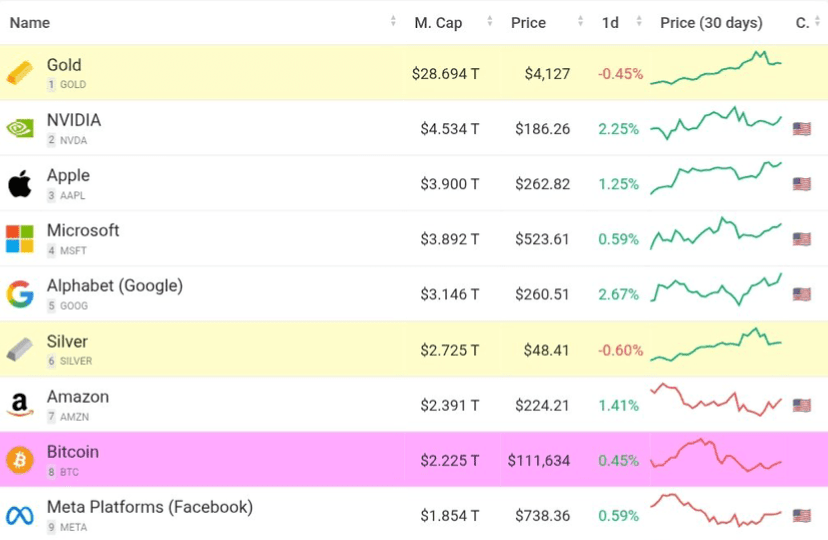Click the Google logo icon
Viewport: 828px width, 540px height.
pos(19,294)
